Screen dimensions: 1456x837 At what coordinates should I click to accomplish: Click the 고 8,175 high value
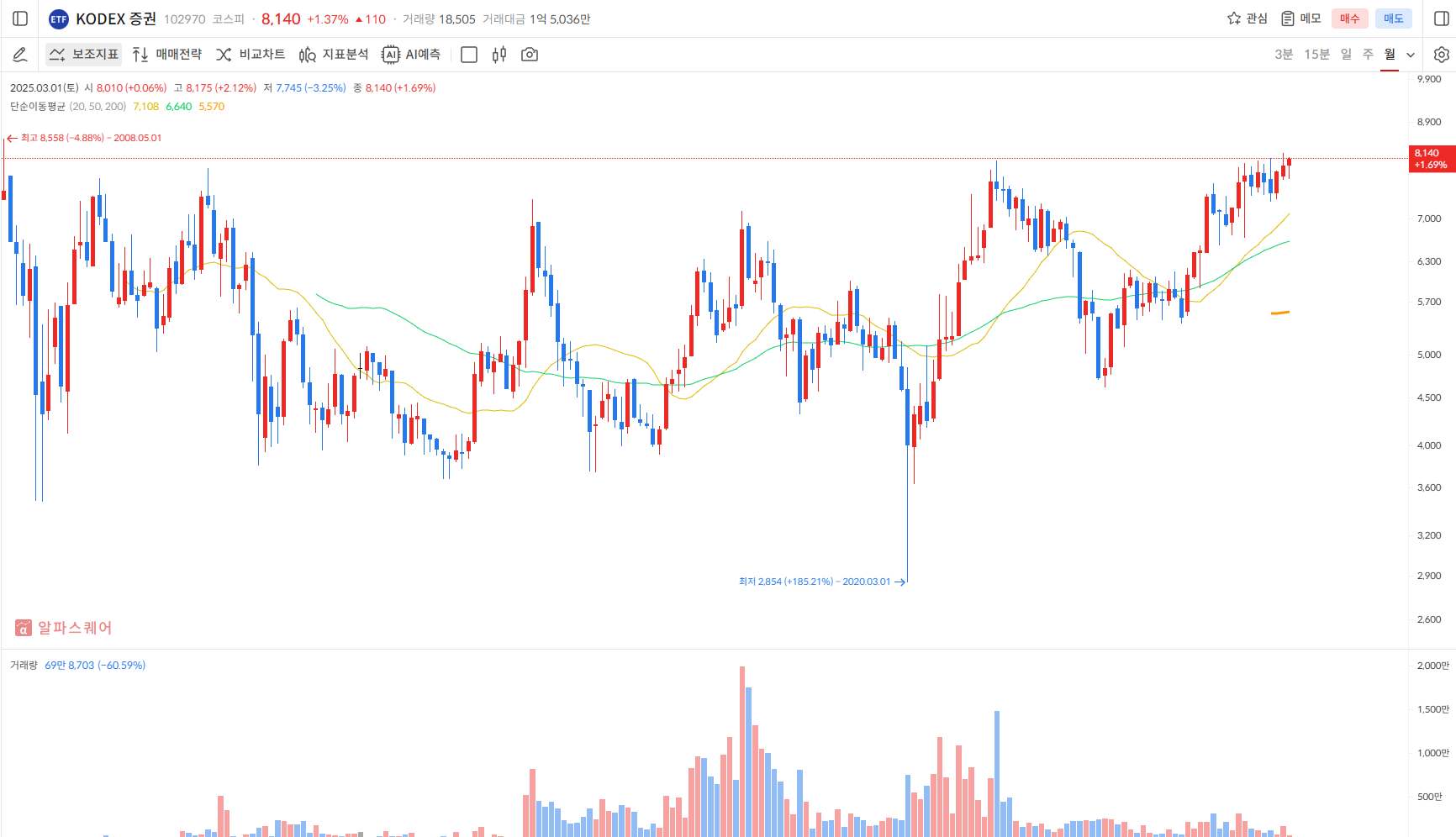tap(215, 87)
